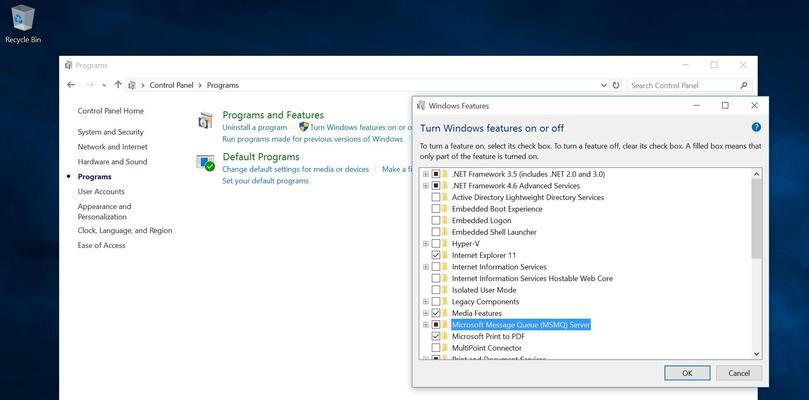Open Appearance and Personalization category

pos(105,212)
